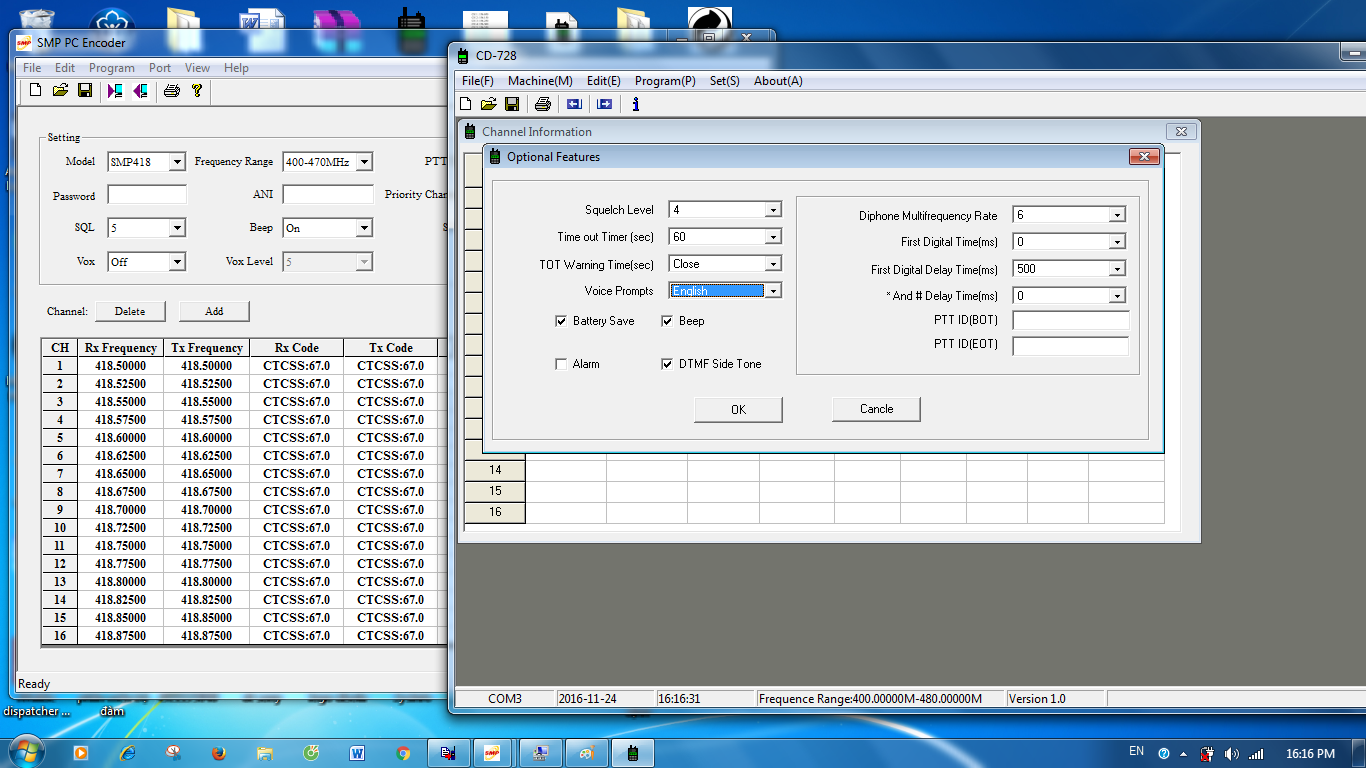Click the yellow Help question icon in SMP Encoder
The image size is (1366, 768).
tap(197, 91)
